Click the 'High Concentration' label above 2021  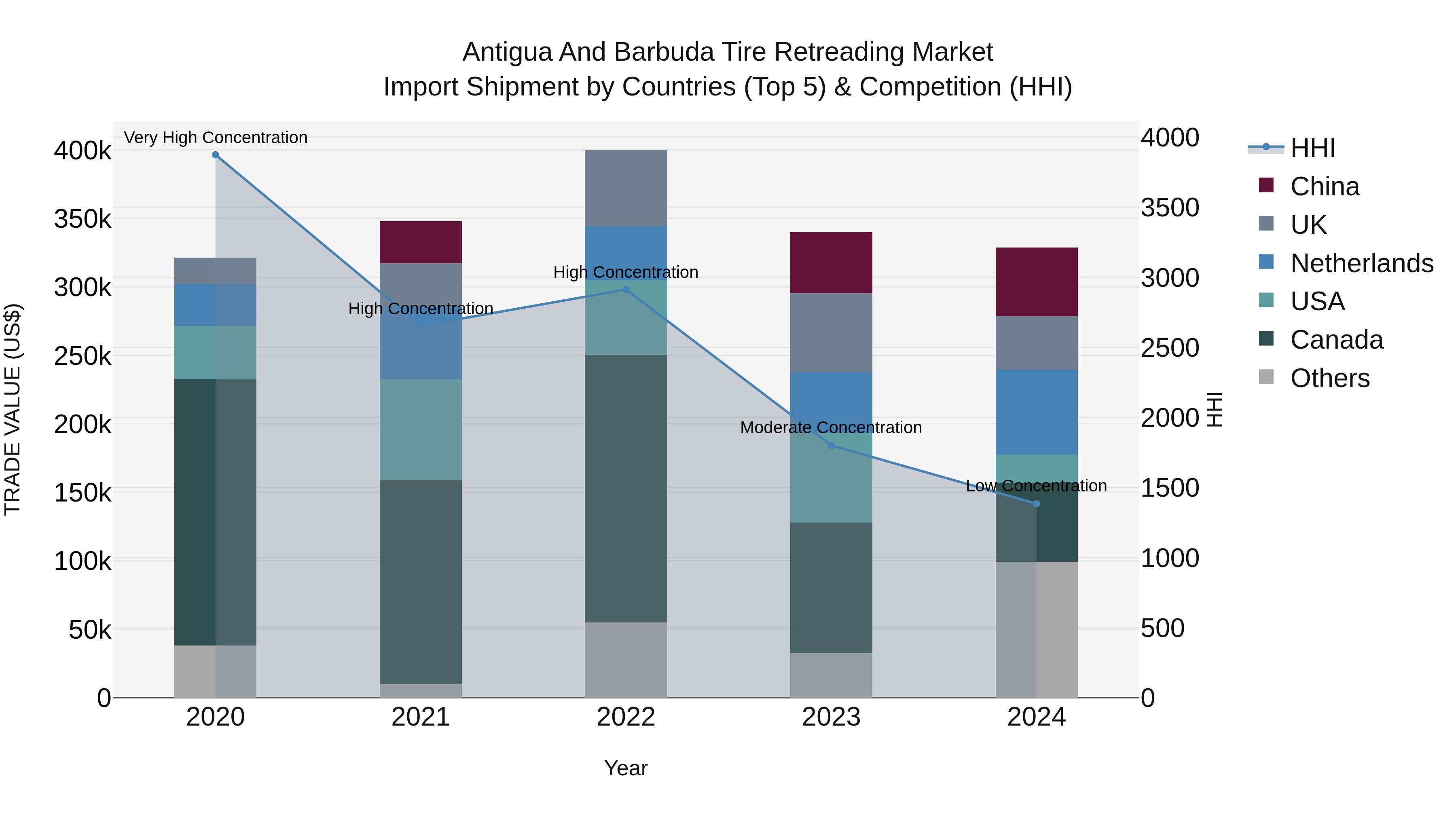[421, 309]
